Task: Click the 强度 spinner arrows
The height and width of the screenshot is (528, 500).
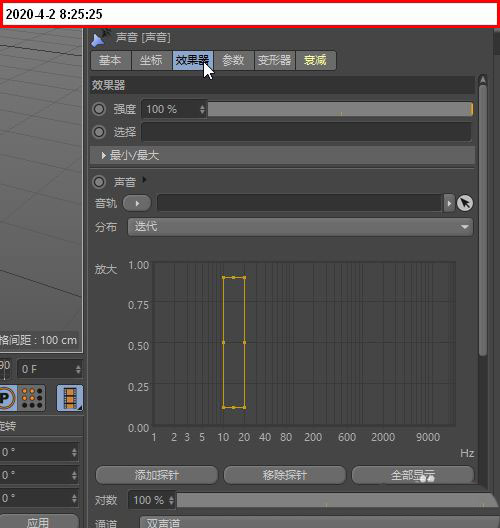Action: point(202,109)
